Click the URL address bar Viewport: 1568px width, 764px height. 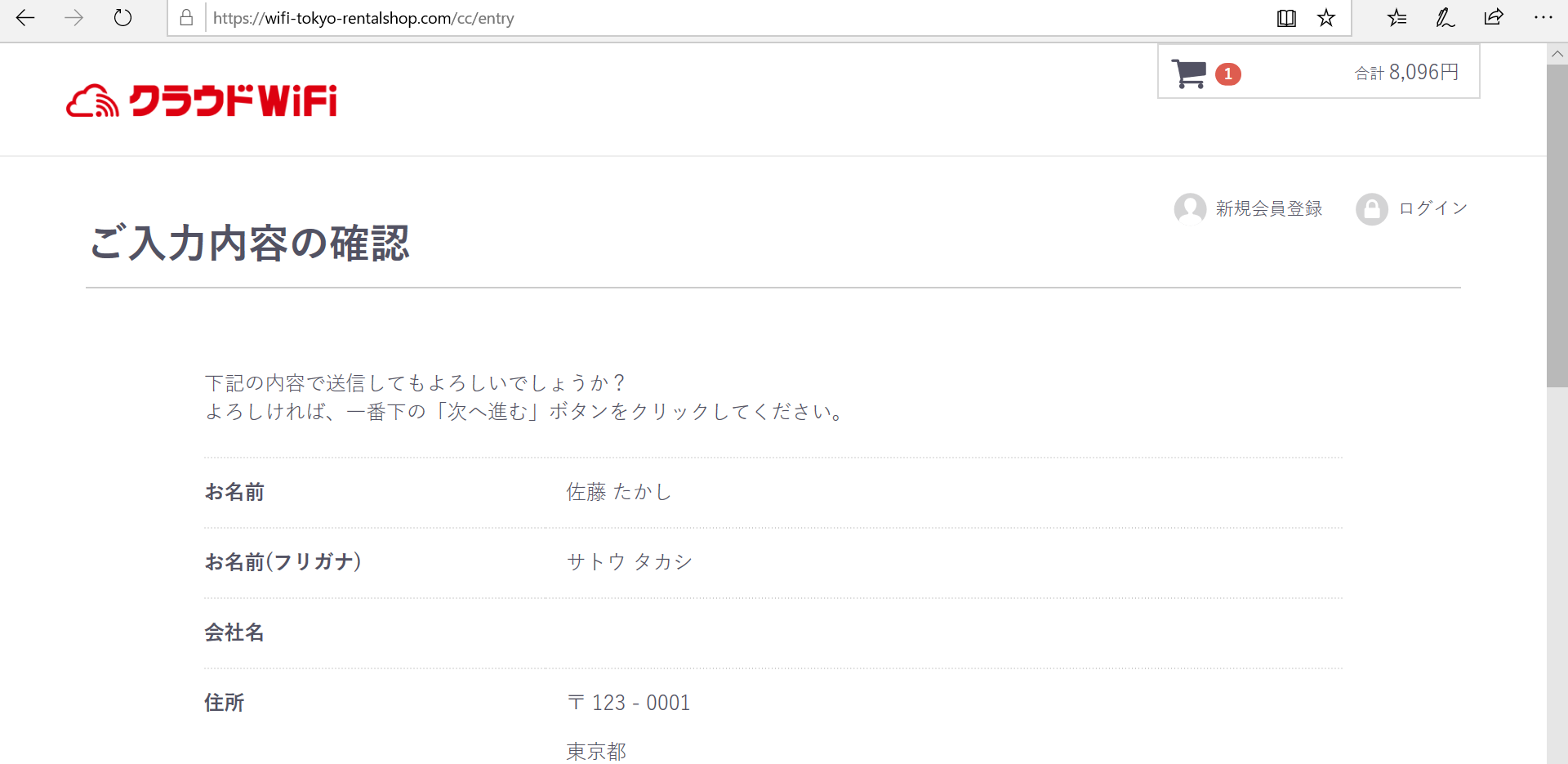tap(735, 18)
